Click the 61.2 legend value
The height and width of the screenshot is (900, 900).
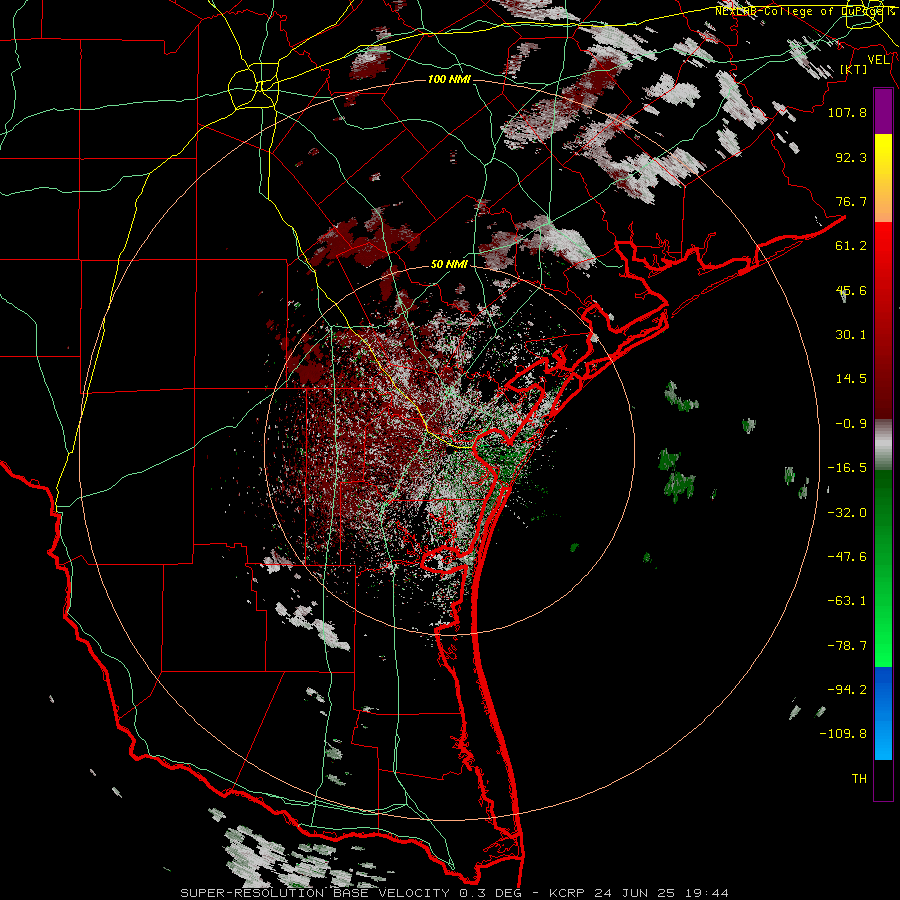pos(851,246)
